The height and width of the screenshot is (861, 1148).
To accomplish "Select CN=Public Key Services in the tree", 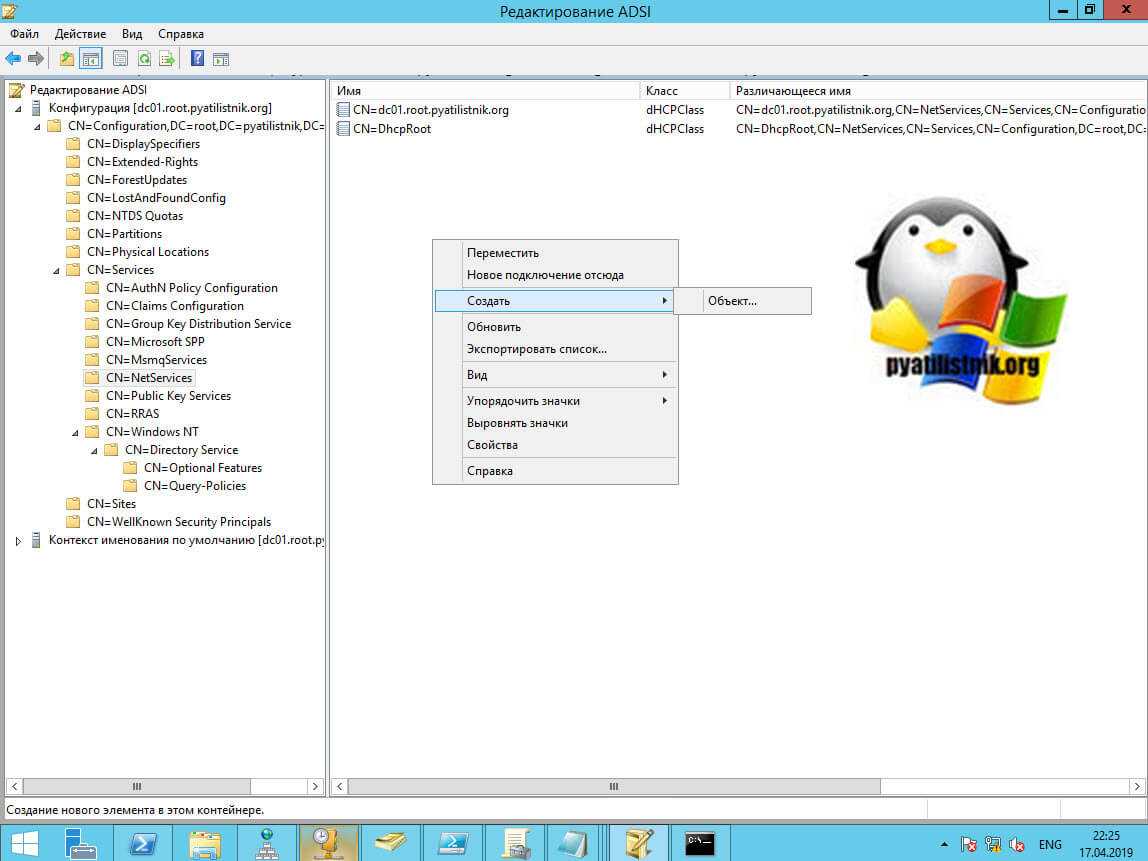I will 168,396.
